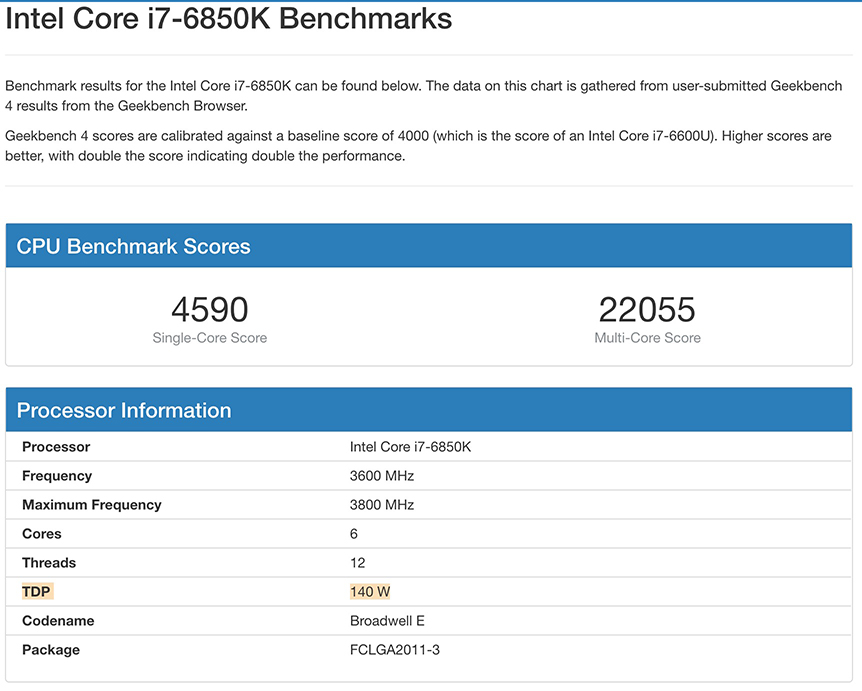Select the Processor row in the table
This screenshot has width=862, height=691.
[56, 446]
